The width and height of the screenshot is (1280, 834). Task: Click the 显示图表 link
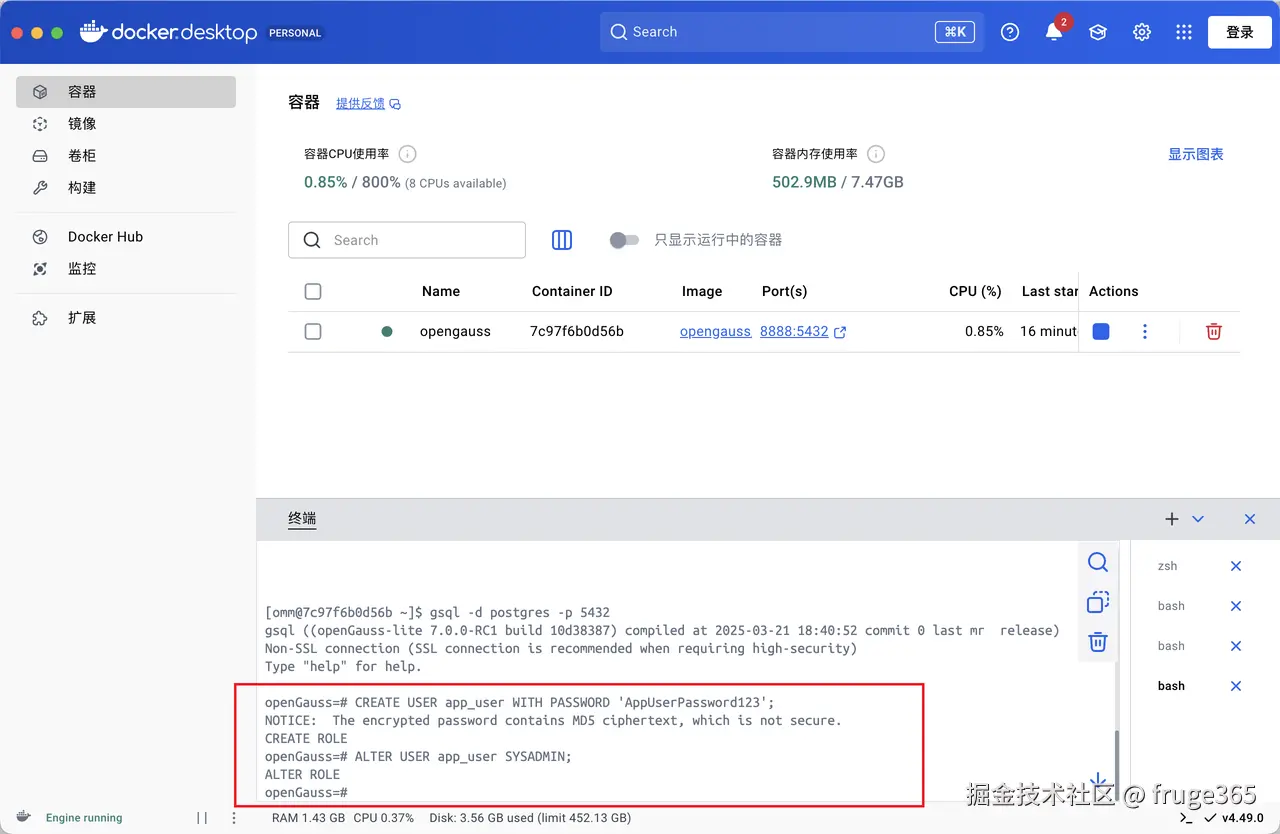pyautogui.click(x=1195, y=154)
